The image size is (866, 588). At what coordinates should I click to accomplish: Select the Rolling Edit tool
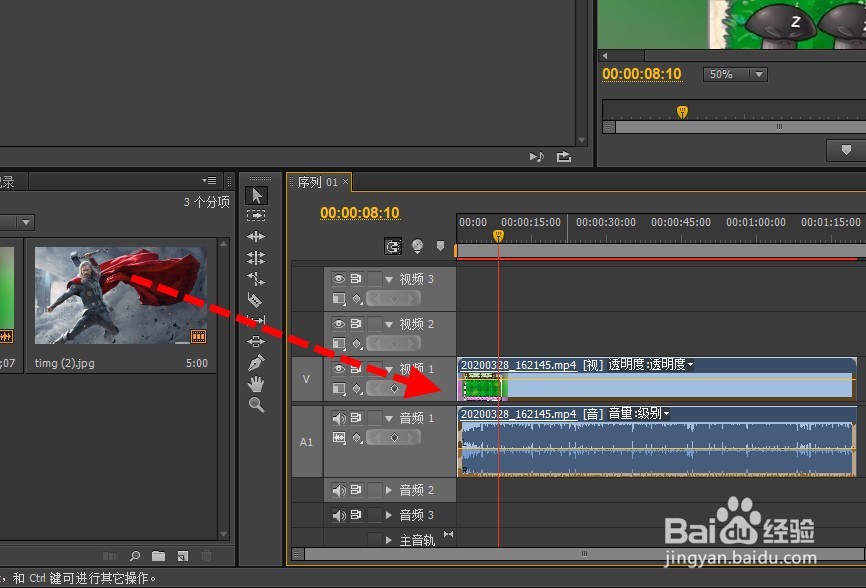pyautogui.click(x=256, y=257)
